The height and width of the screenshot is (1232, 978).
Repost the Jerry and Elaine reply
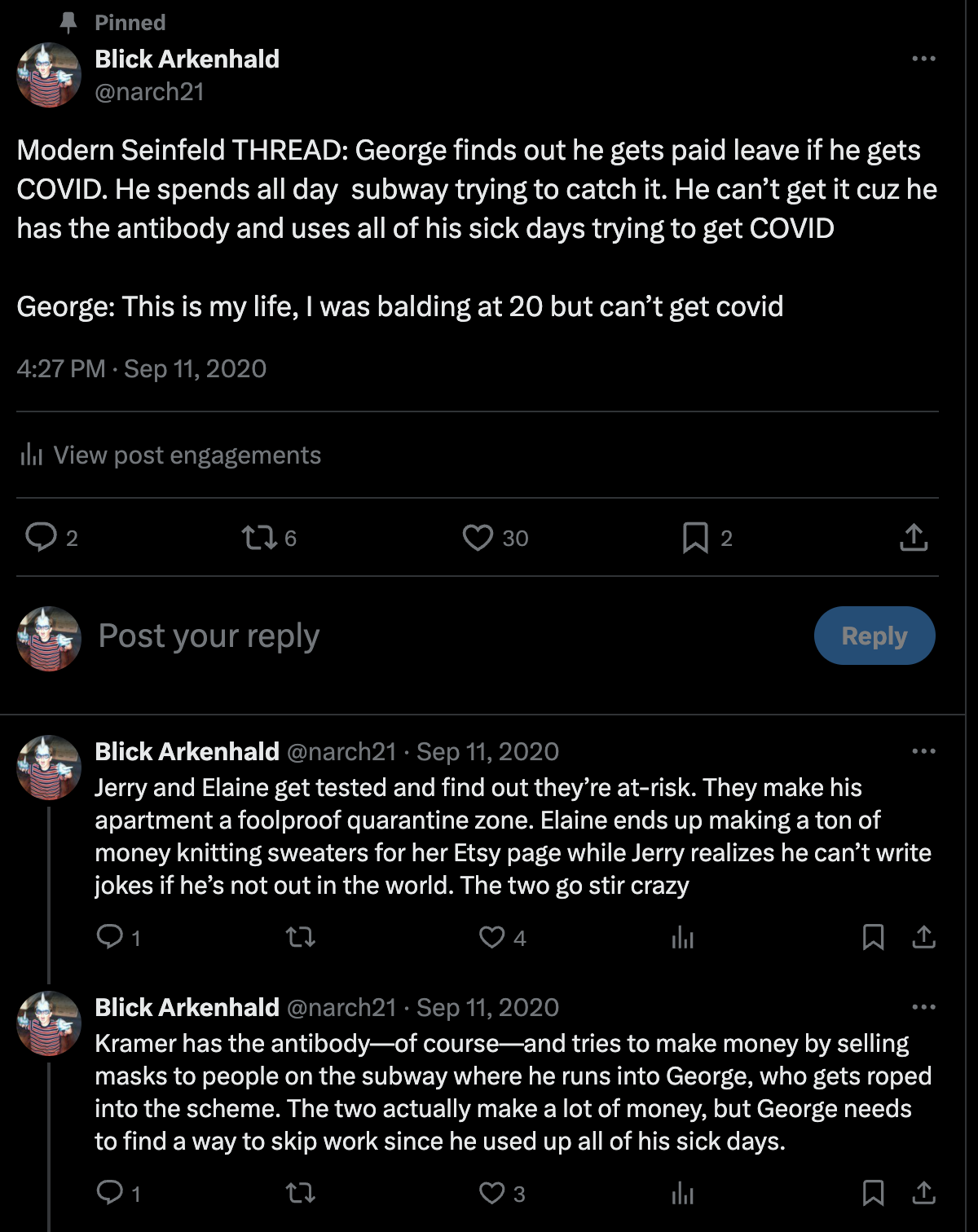point(301,937)
